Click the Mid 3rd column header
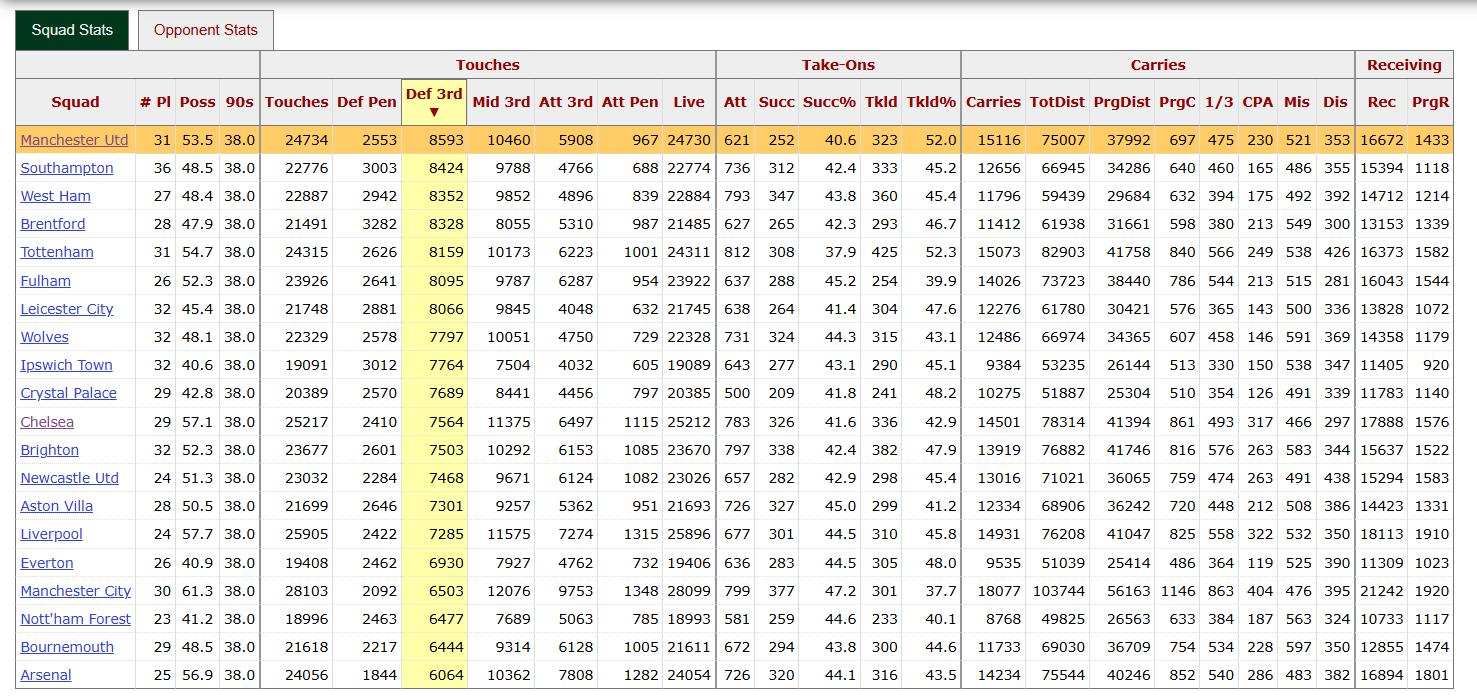 (x=501, y=102)
